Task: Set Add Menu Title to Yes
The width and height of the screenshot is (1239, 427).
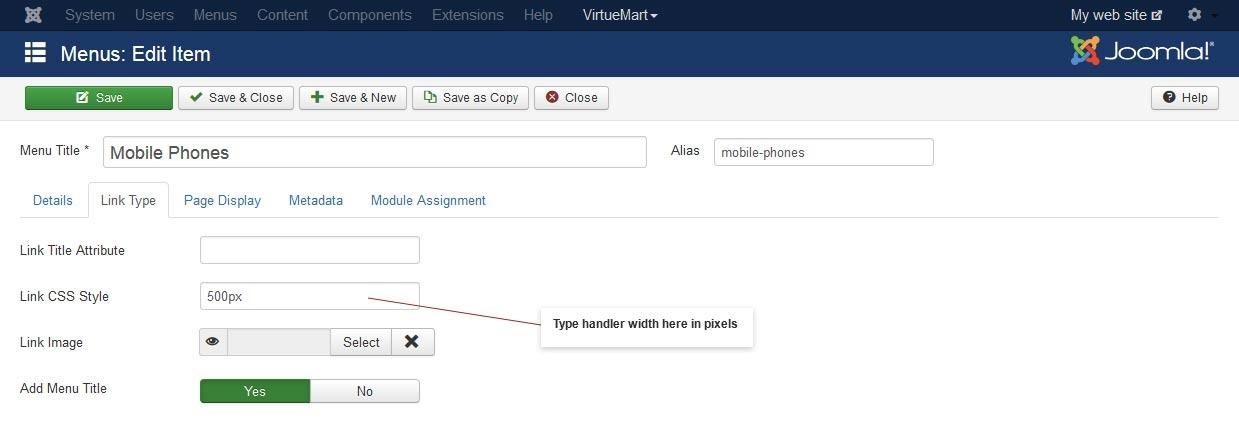Action: pyautogui.click(x=255, y=391)
